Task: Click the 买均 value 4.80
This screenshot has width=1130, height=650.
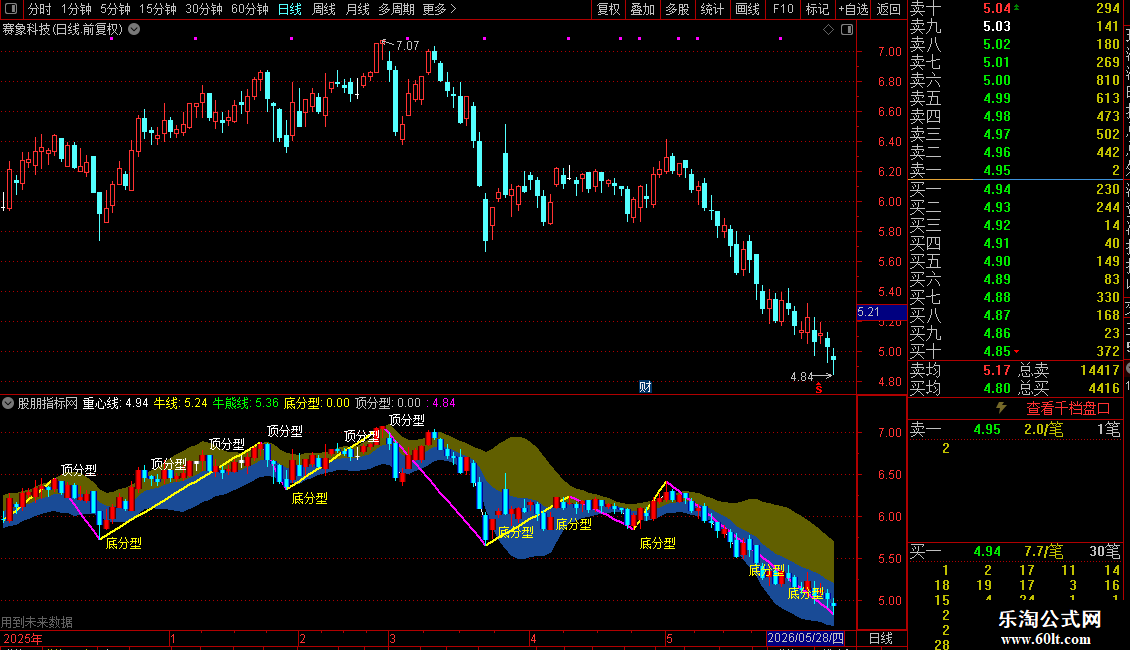Action: point(997,388)
